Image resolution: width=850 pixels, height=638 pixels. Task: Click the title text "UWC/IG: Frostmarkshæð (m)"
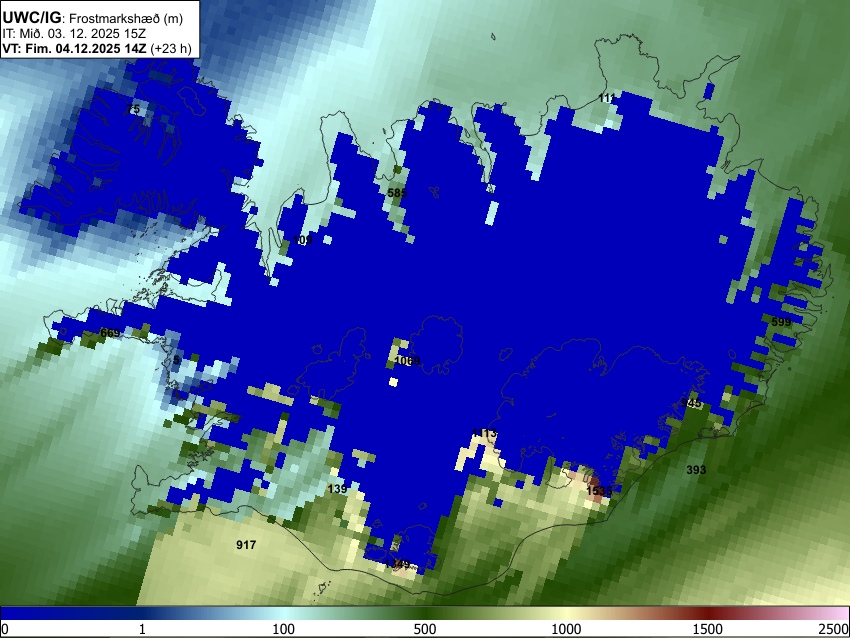[x=93, y=17]
